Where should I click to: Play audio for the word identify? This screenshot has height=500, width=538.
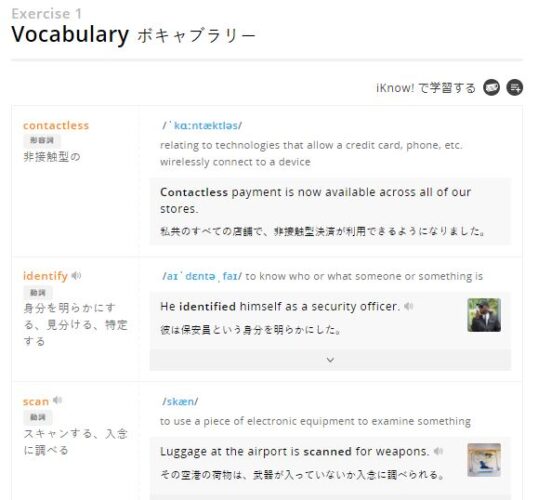click(x=76, y=276)
